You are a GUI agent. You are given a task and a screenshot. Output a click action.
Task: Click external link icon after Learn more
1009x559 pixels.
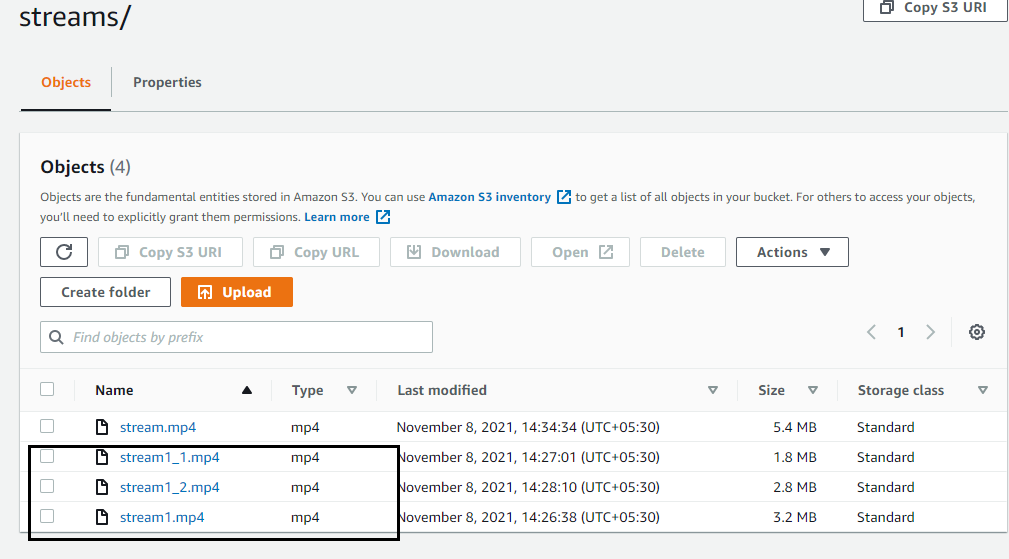(383, 217)
